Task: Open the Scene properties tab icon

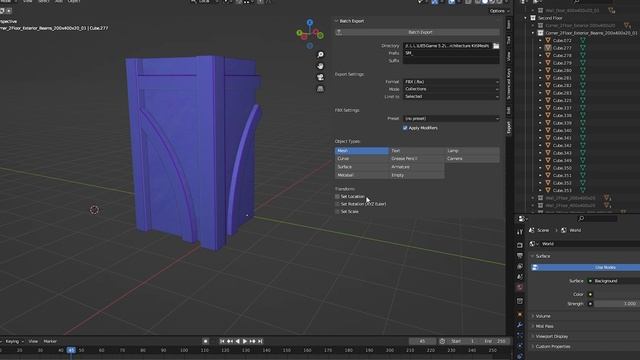Action: 520,277
